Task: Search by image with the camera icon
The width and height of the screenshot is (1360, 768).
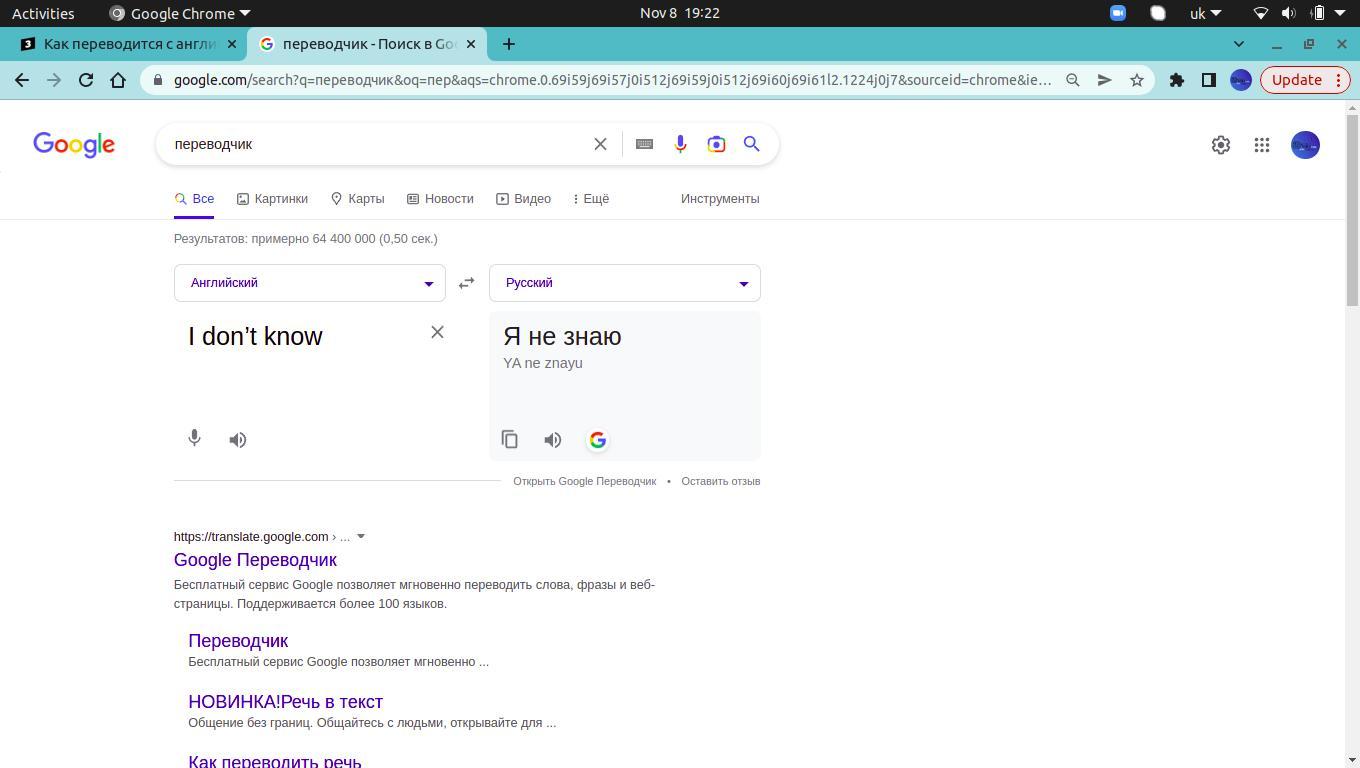Action: click(716, 144)
